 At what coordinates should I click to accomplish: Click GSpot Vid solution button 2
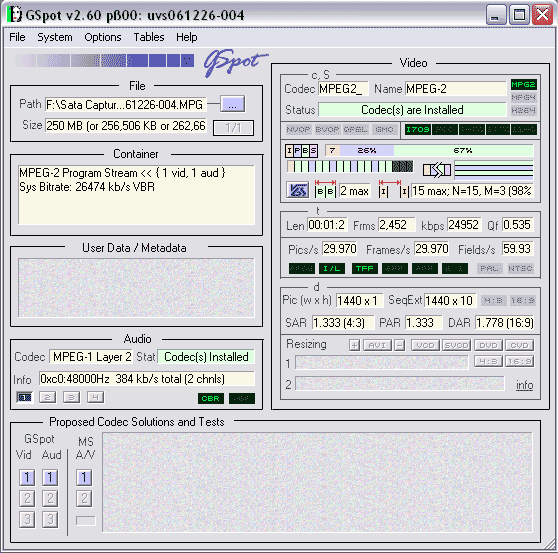pos(27,499)
